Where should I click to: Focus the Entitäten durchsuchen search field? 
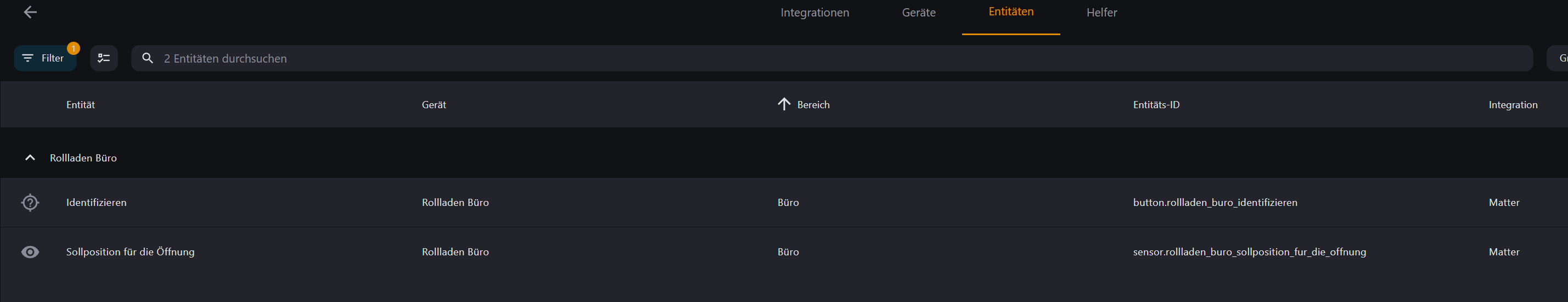(831, 58)
